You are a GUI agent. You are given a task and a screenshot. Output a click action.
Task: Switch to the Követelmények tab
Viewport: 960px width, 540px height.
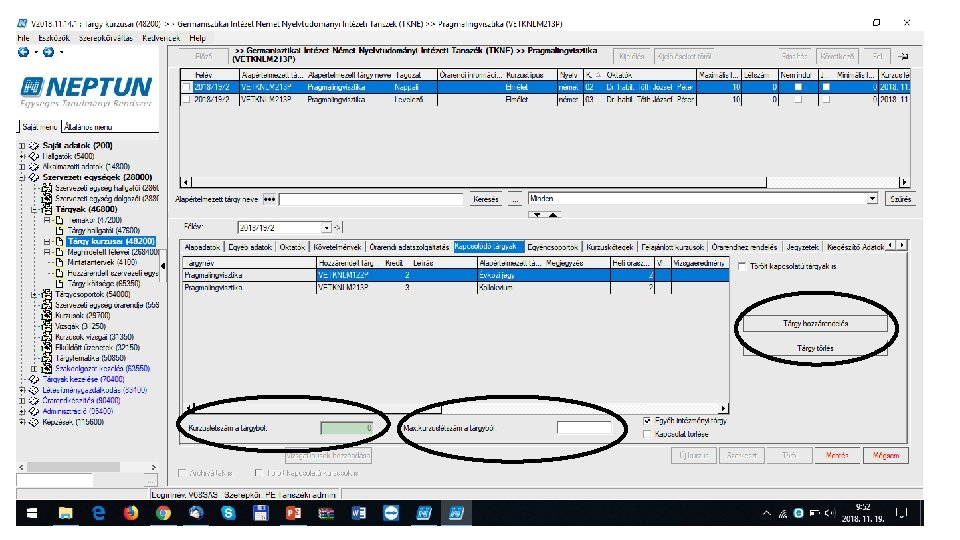pos(337,247)
